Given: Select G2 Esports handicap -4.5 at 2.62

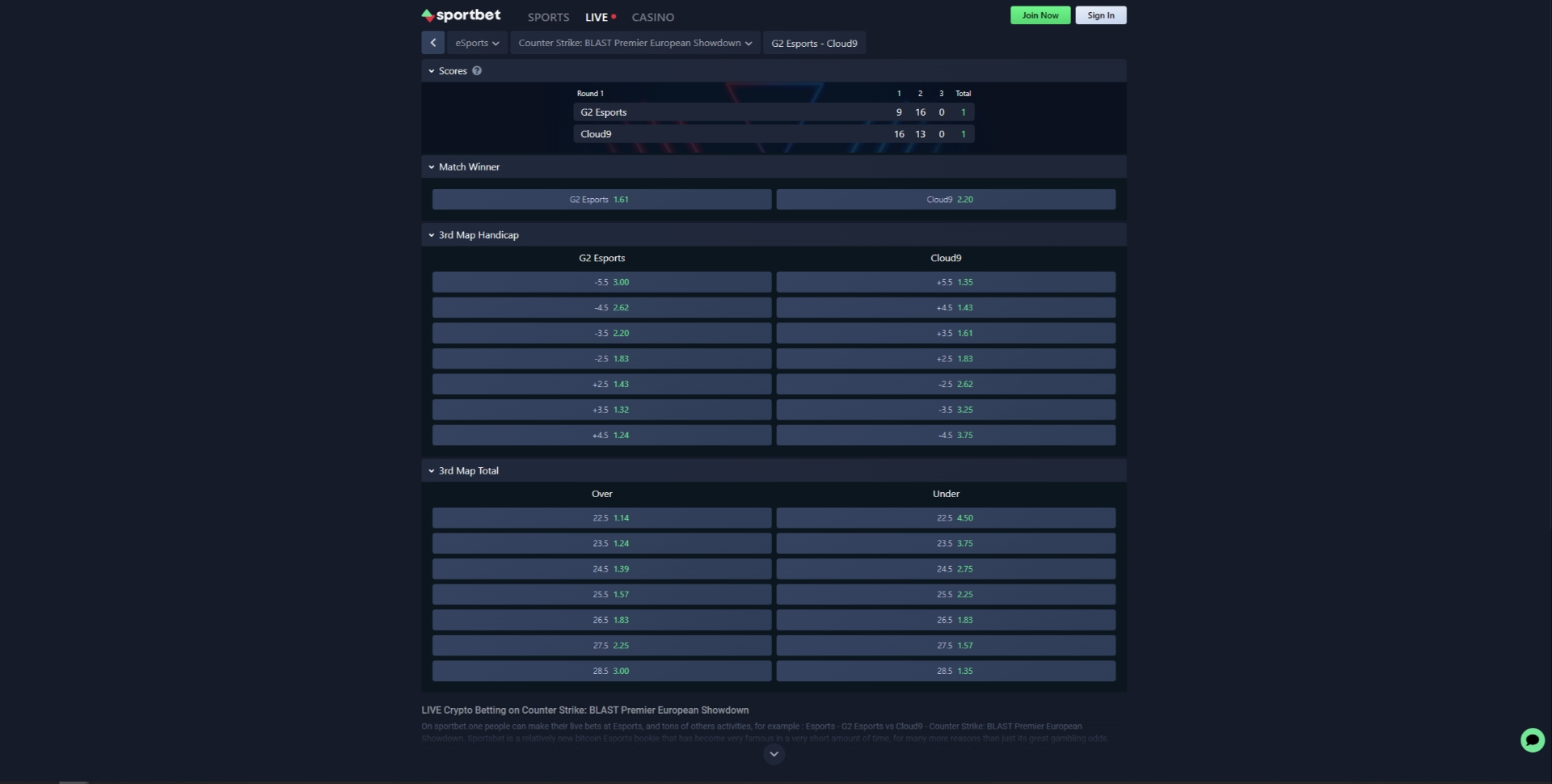Looking at the screenshot, I should [x=601, y=308].
